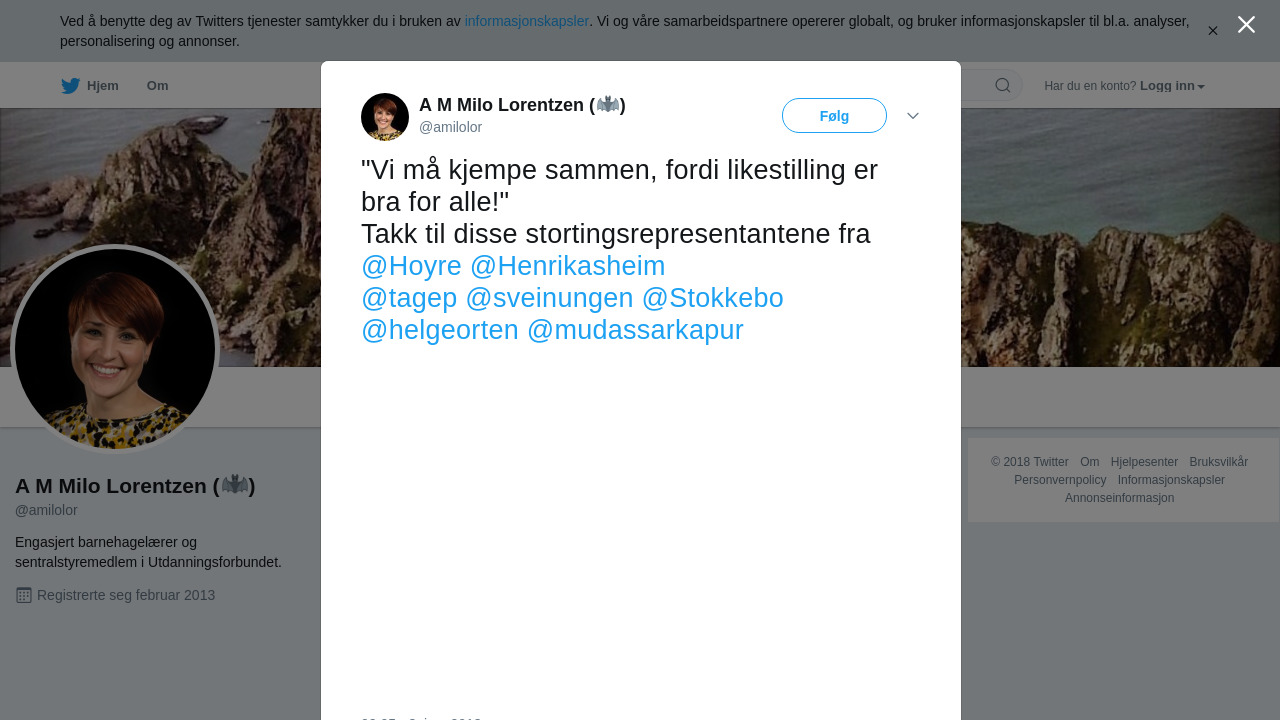Open the informasjonskapsler link in notice

(527, 21)
